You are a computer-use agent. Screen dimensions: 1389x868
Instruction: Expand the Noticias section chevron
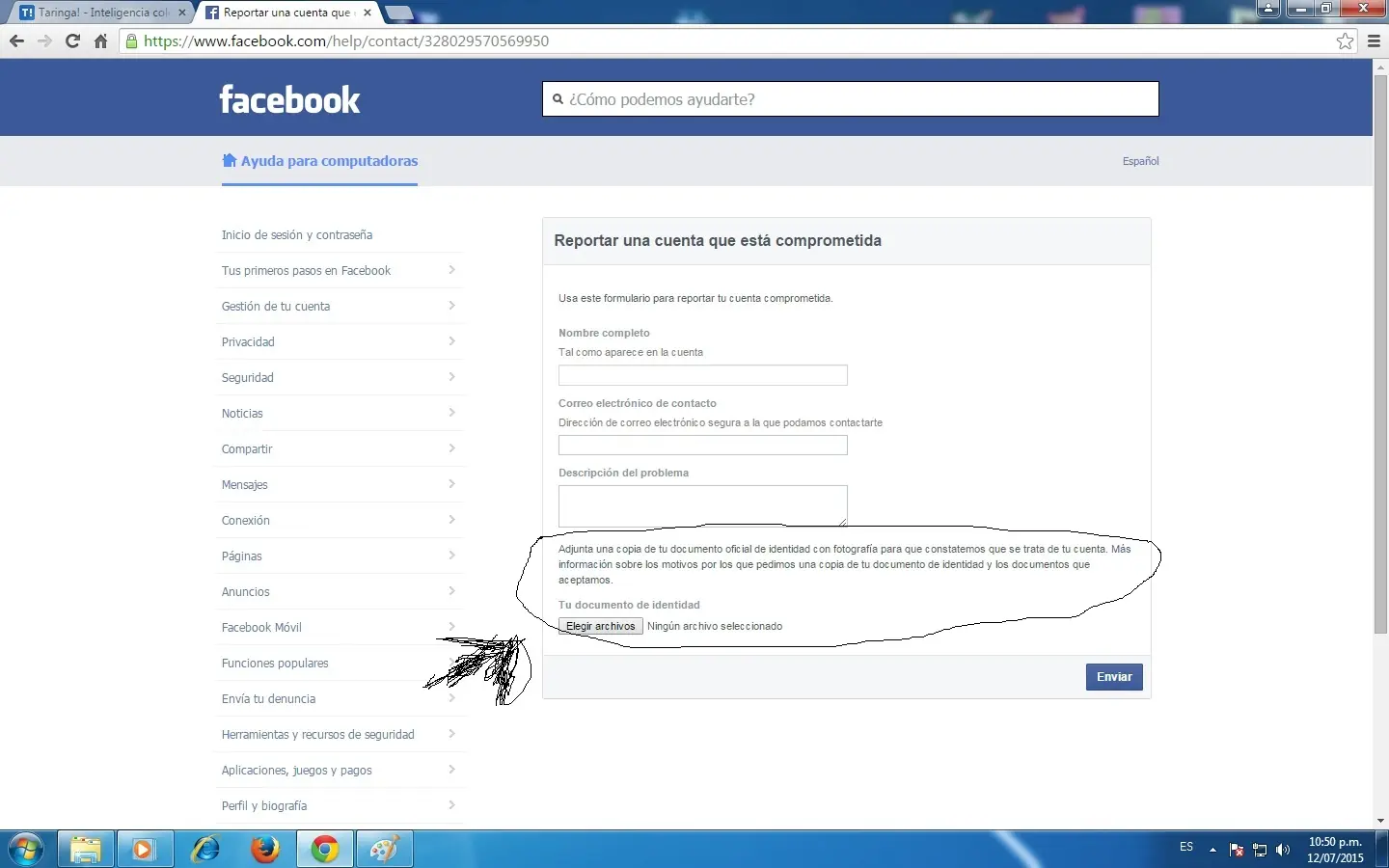point(451,413)
